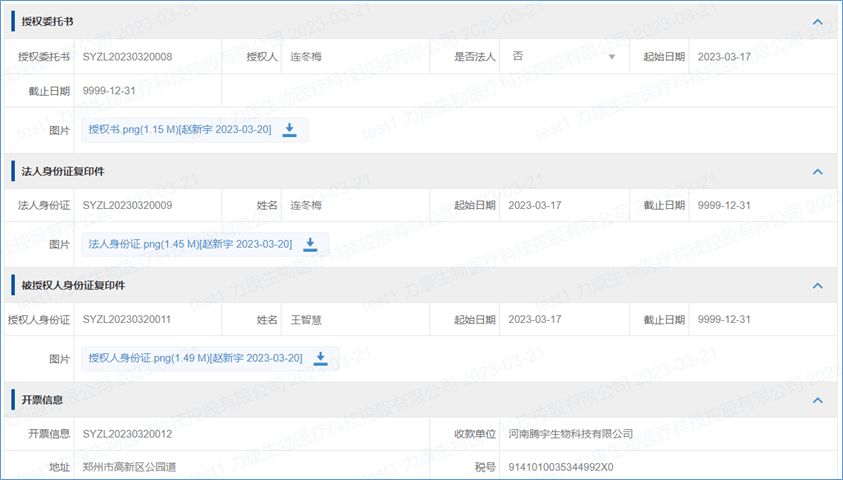Download the 法人身份证.png attachment
The image size is (843, 480).
[x=310, y=244]
